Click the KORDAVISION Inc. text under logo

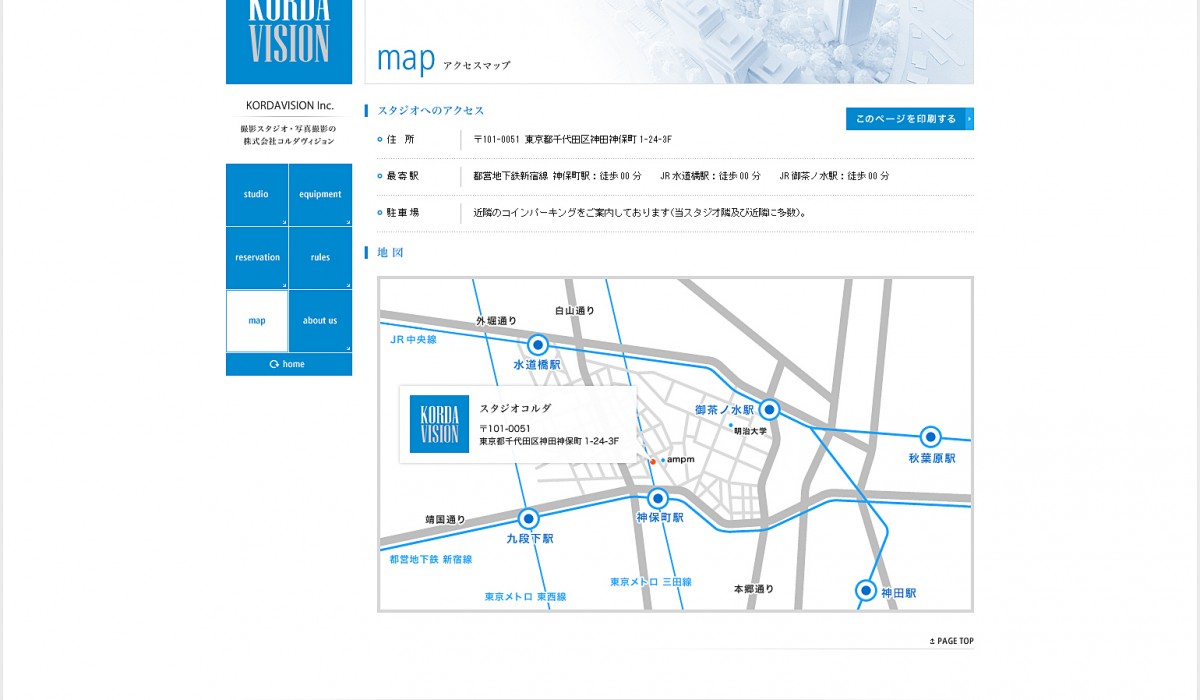click(x=289, y=106)
